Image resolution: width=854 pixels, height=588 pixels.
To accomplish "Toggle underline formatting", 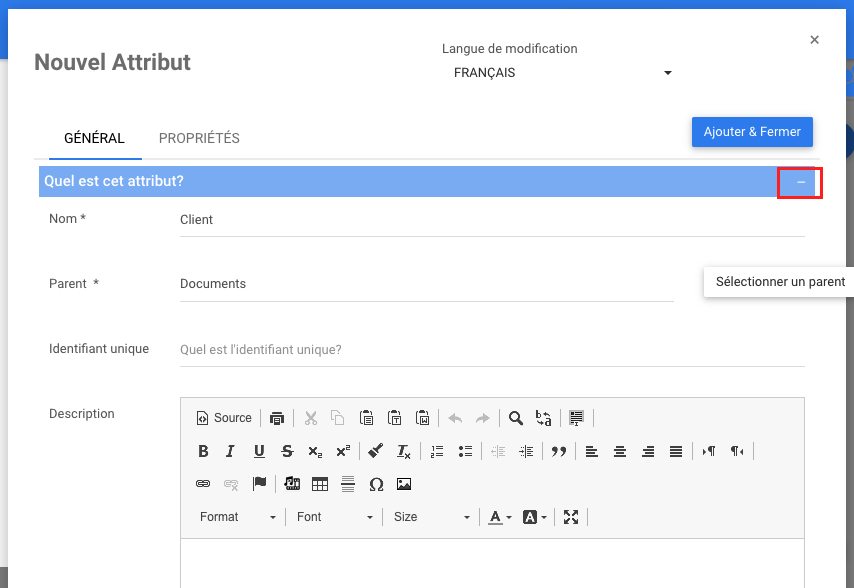I will 259,451.
